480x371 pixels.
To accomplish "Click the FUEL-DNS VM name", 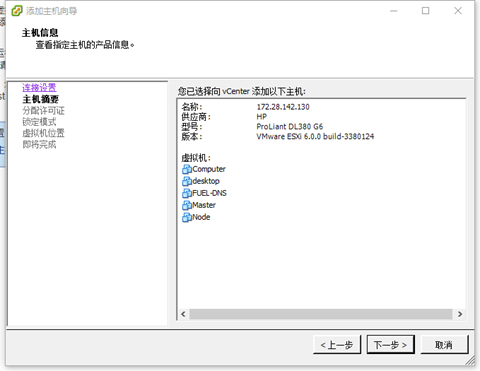I will click(209, 193).
